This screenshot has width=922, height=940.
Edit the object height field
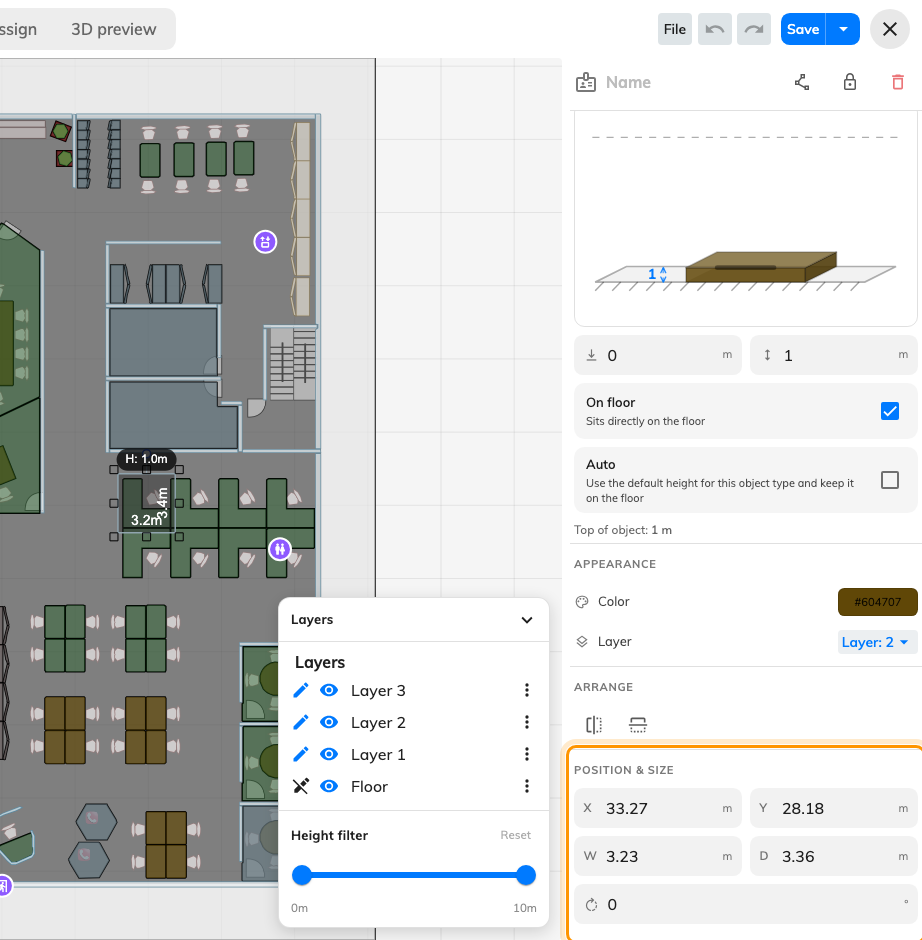point(834,355)
